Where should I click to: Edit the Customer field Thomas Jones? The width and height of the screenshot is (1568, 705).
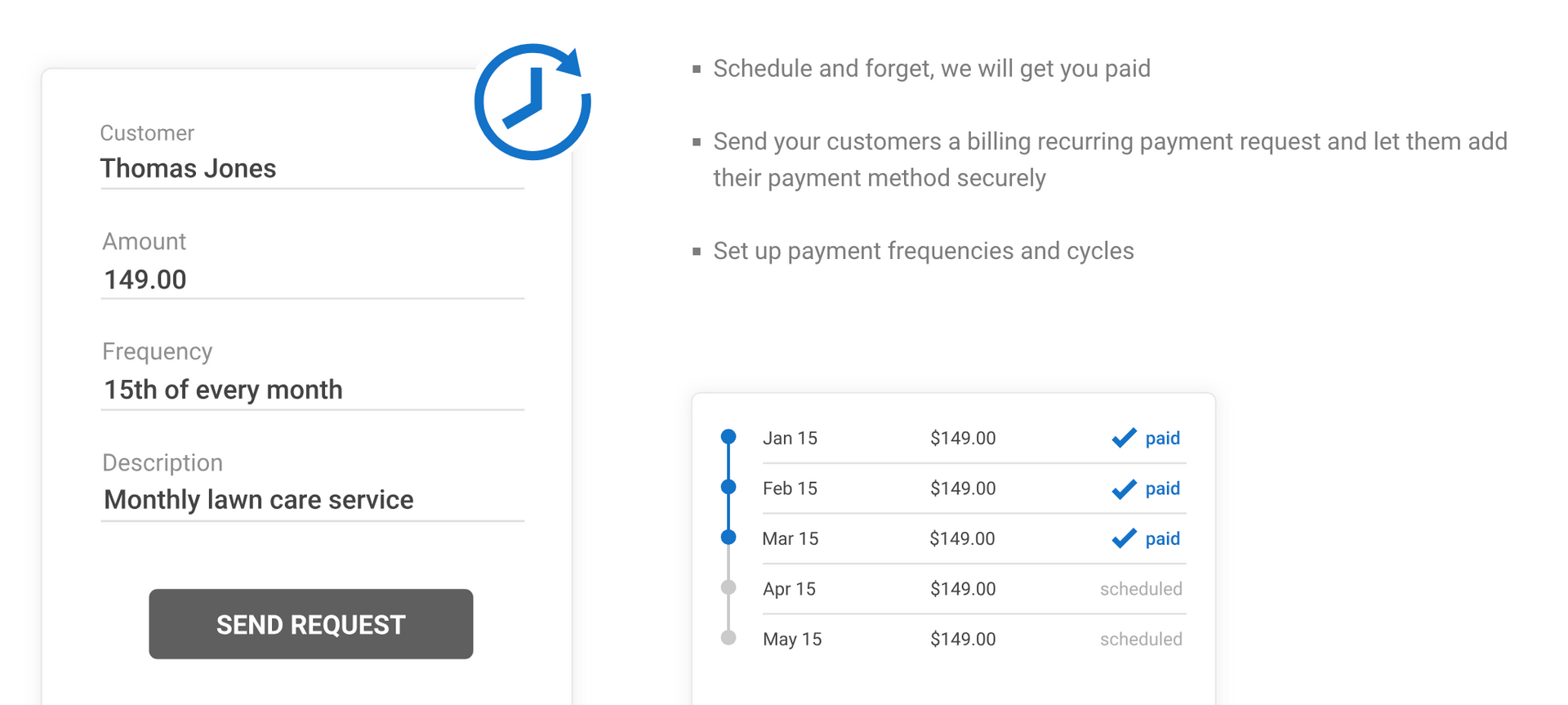pos(312,169)
